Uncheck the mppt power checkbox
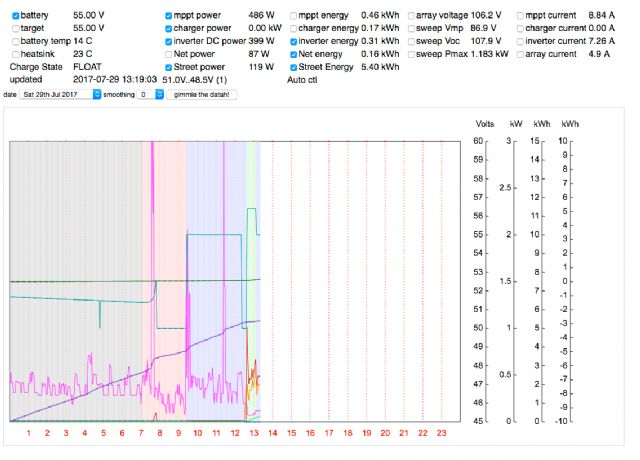 (168, 17)
